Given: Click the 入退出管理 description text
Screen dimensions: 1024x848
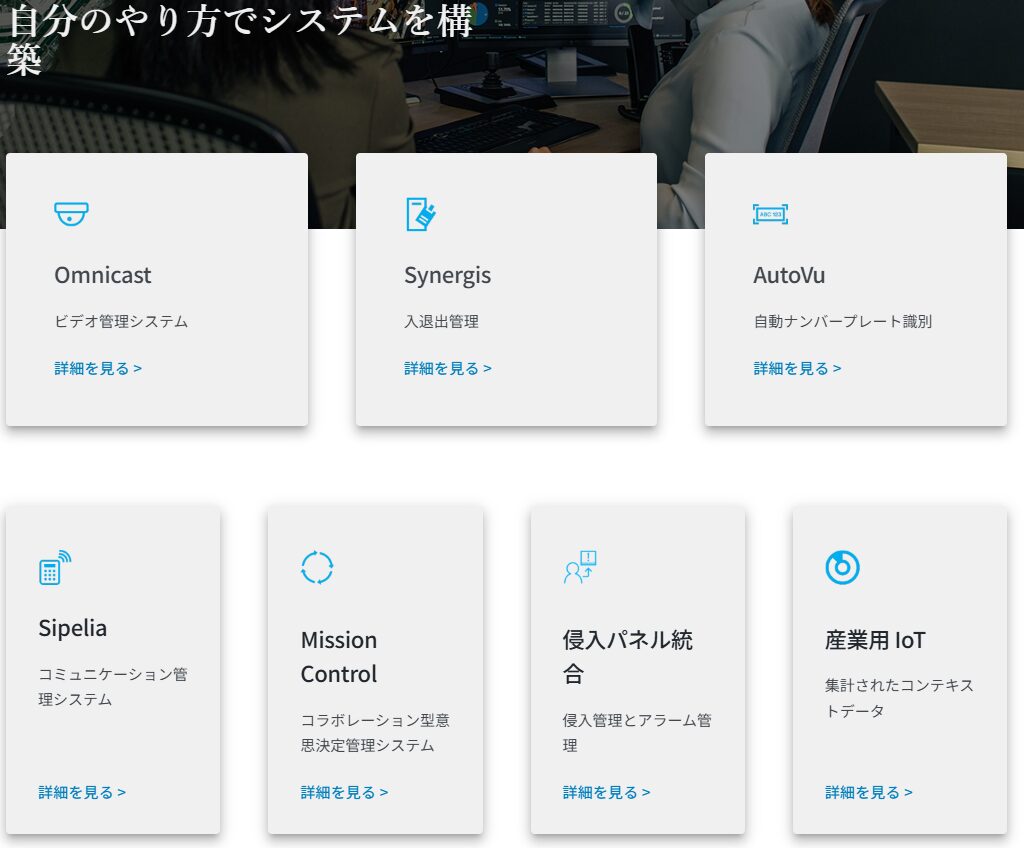Looking at the screenshot, I should [441, 321].
